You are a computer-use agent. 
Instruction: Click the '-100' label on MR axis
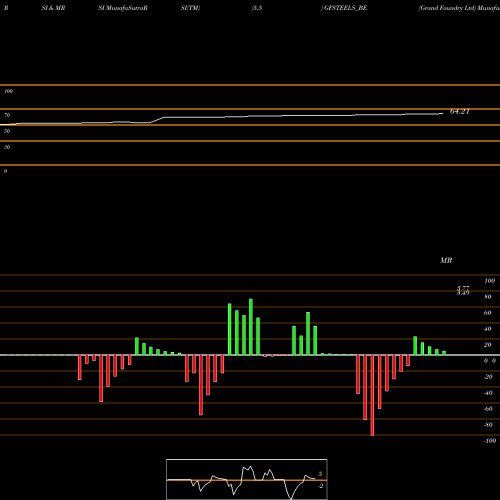(x=490, y=441)
